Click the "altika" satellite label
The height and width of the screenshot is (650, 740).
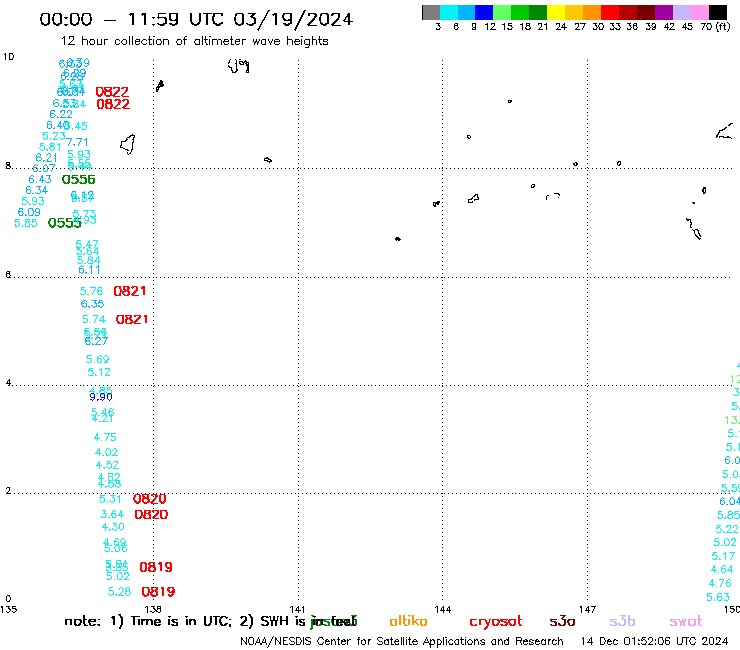408,621
